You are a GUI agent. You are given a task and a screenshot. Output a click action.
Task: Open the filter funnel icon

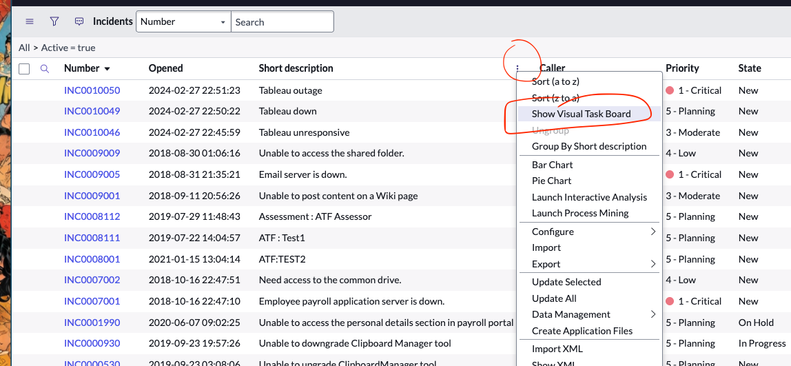(x=54, y=22)
